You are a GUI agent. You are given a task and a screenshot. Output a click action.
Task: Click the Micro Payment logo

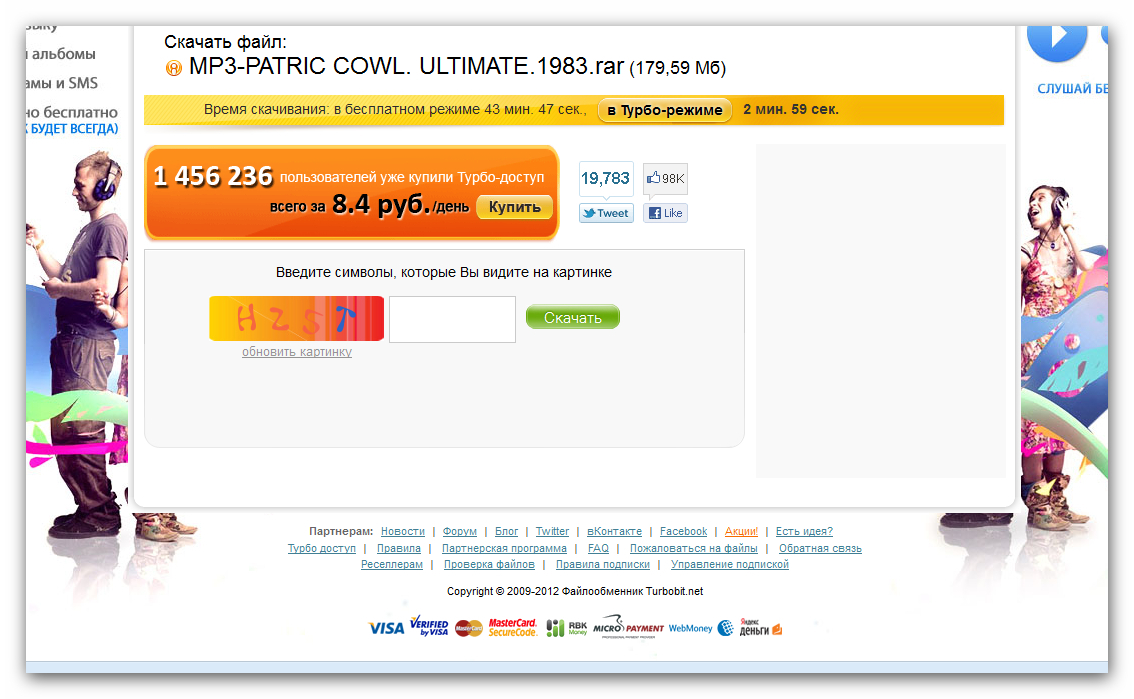point(628,627)
